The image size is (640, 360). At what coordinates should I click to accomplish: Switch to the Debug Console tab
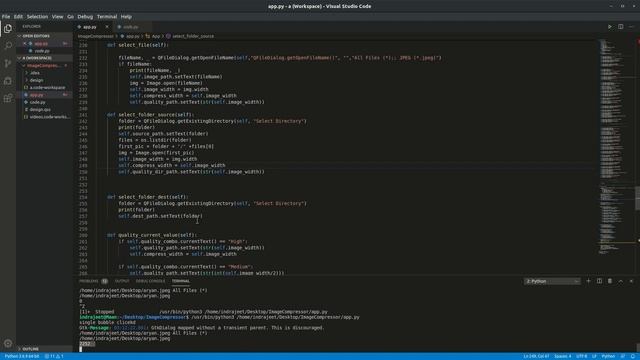click(x=150, y=281)
